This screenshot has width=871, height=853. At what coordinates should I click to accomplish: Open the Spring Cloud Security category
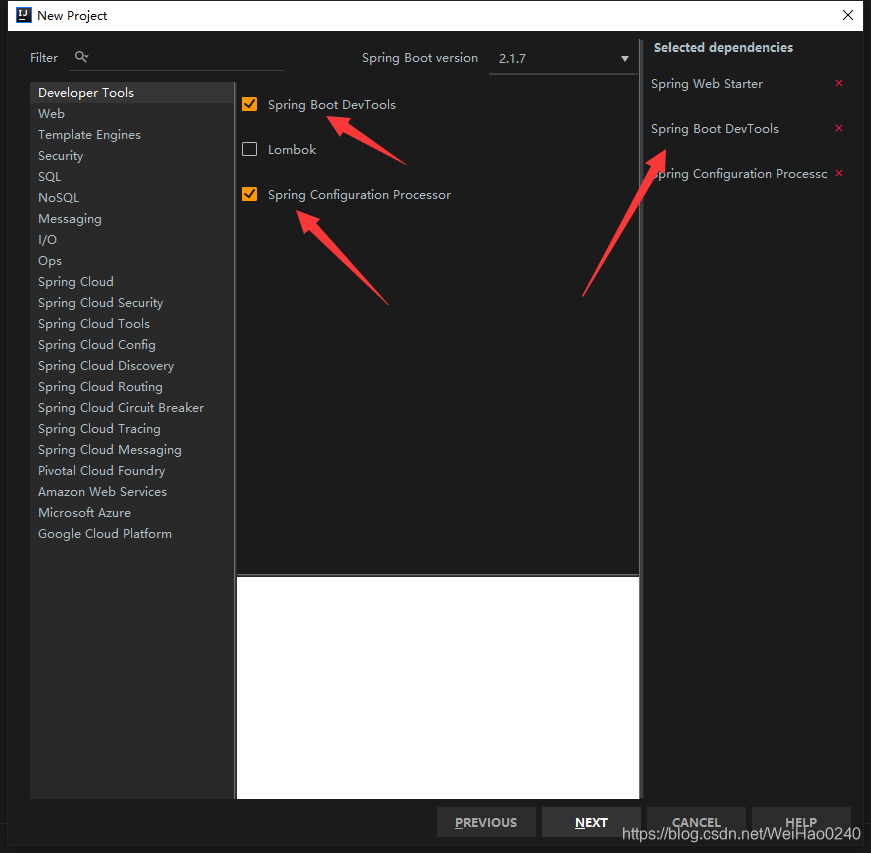point(132,303)
